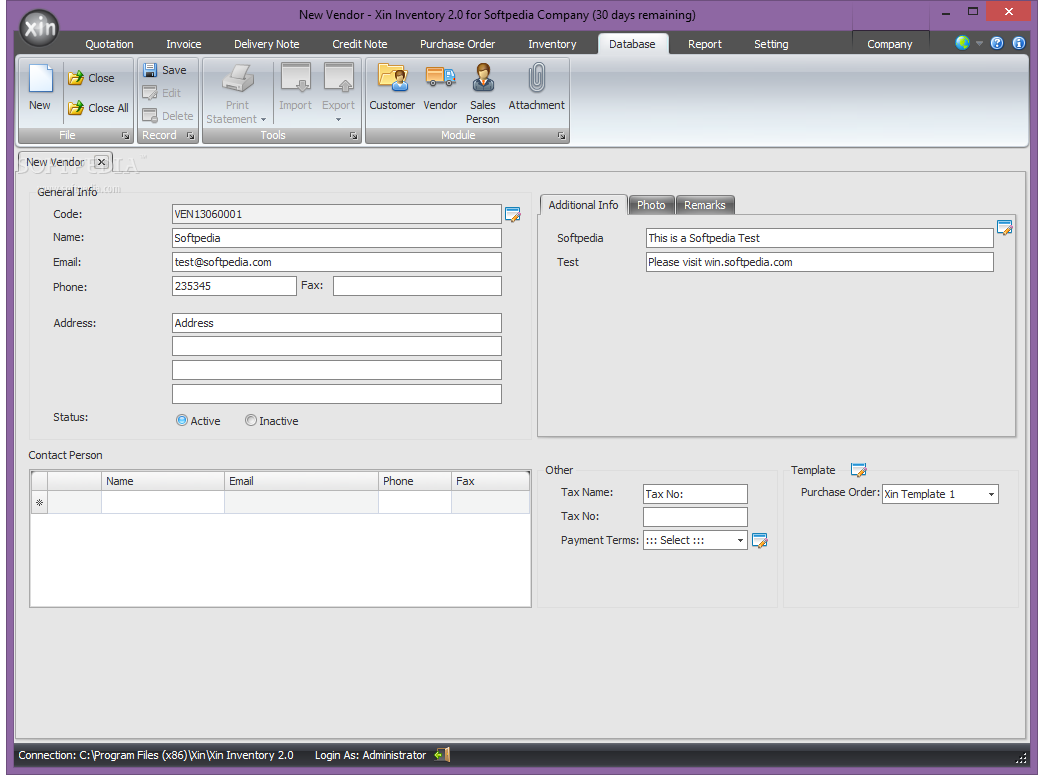
Task: Open the Report ribbon tab
Action: 704,44
